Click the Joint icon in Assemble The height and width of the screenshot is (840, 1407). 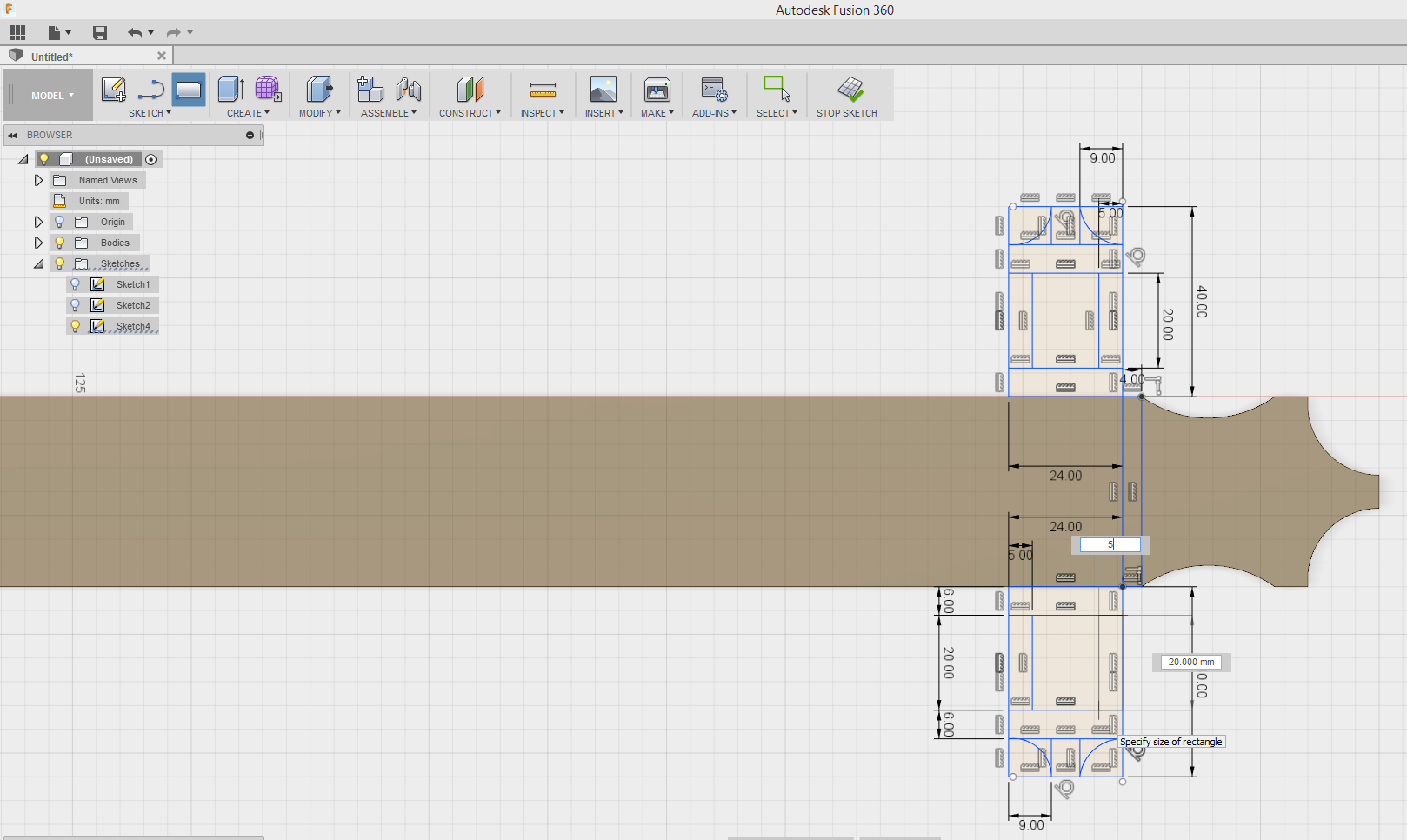pyautogui.click(x=408, y=90)
